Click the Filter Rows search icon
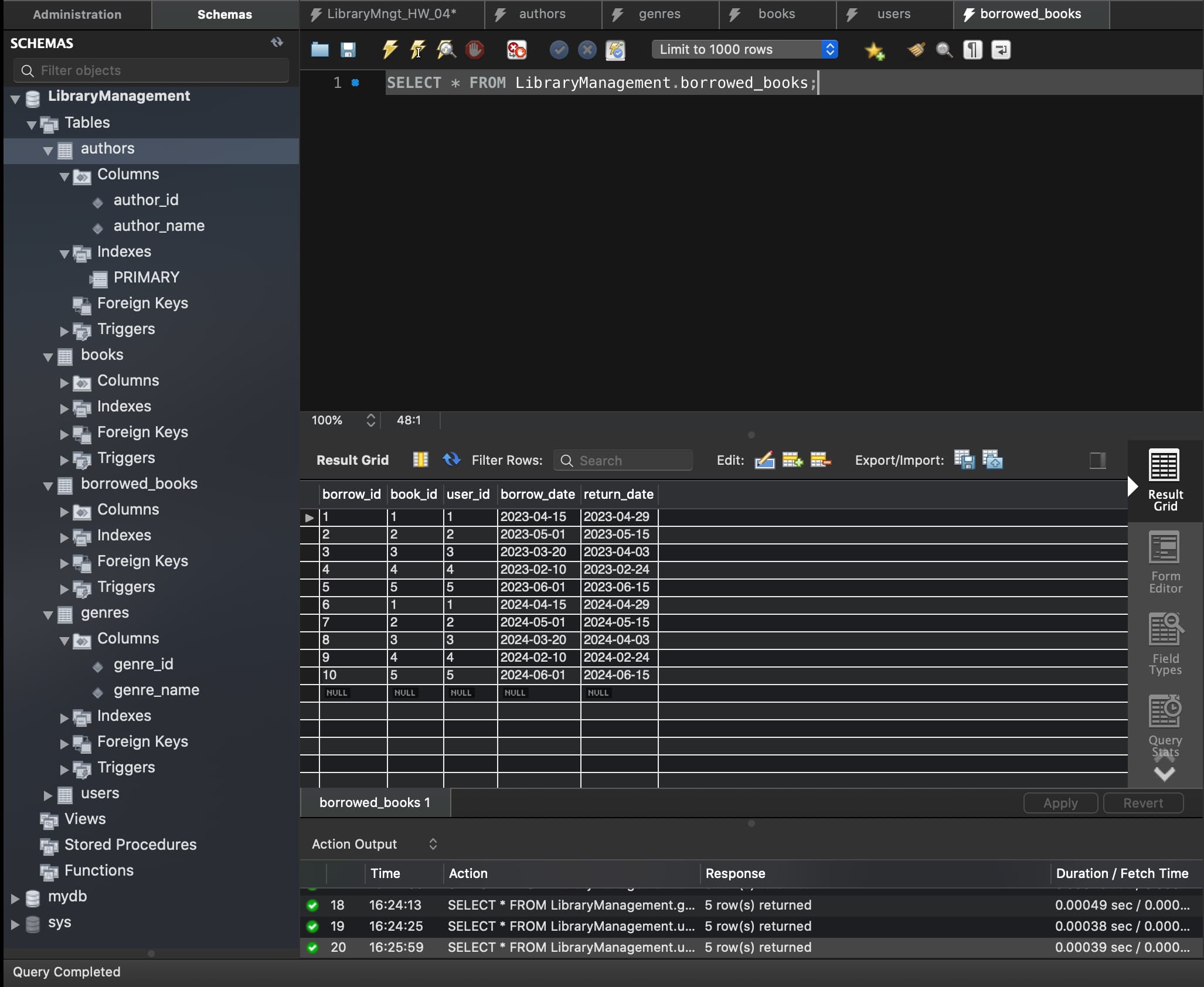 click(567, 460)
